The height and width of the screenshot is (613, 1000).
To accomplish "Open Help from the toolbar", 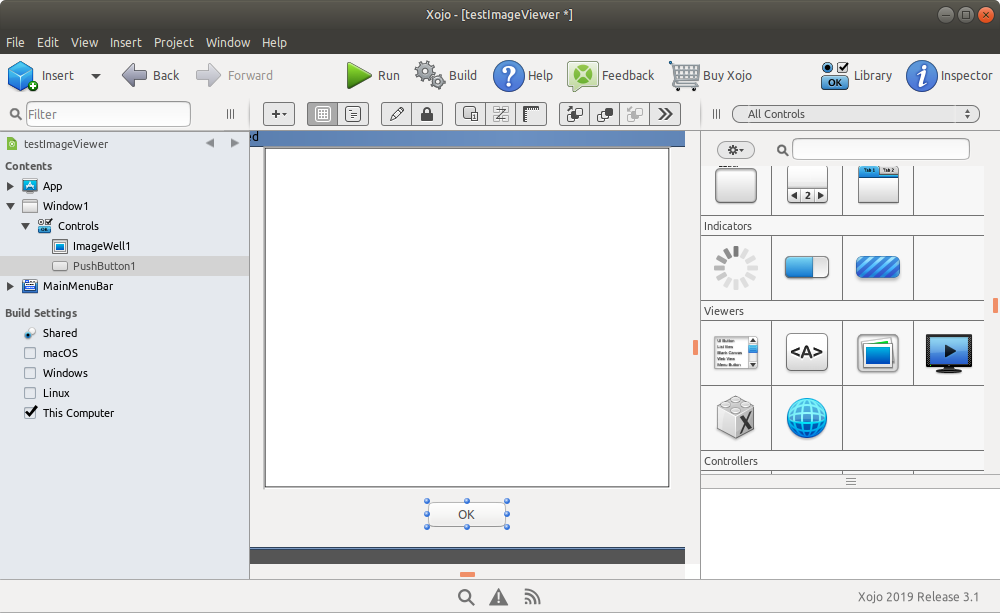I will [x=523, y=75].
